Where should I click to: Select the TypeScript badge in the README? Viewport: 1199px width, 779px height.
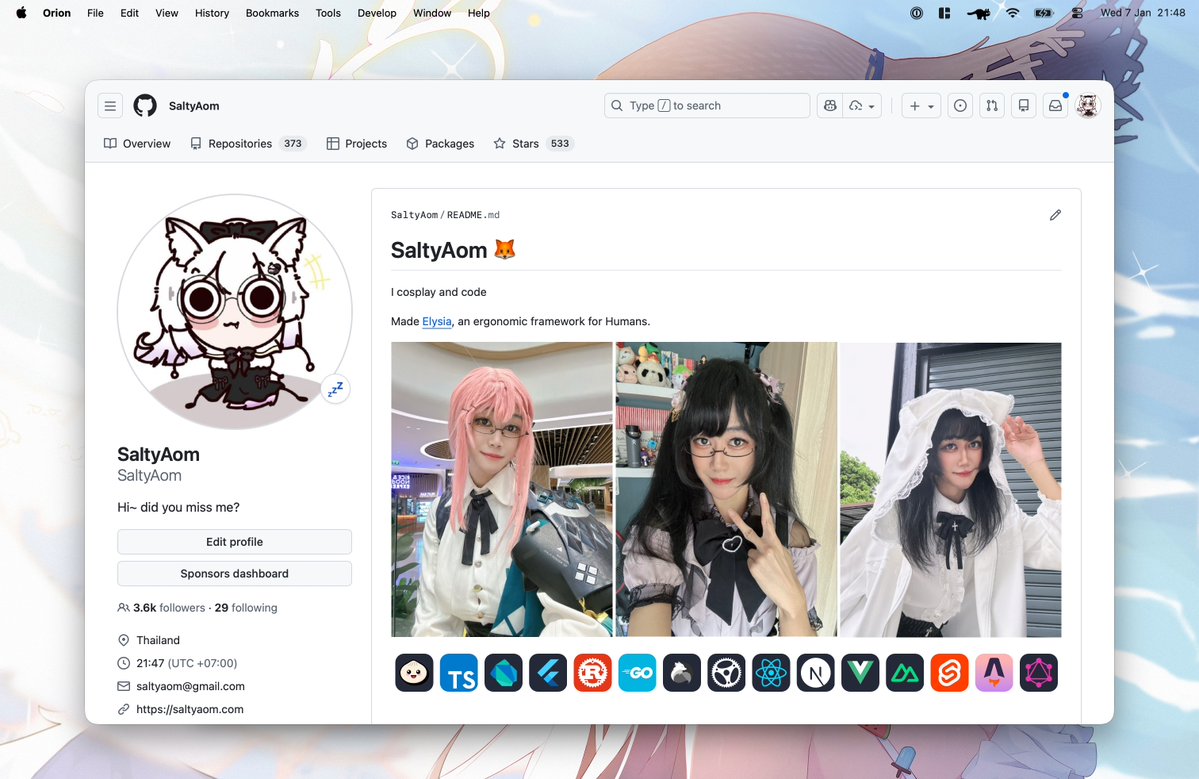click(x=458, y=672)
